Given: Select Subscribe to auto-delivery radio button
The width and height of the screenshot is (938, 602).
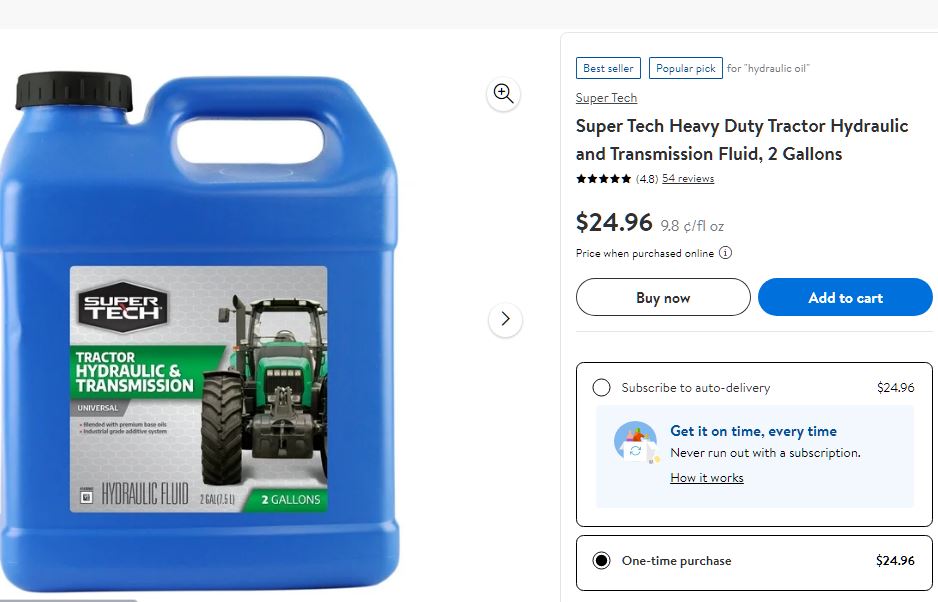Looking at the screenshot, I should 601,388.
